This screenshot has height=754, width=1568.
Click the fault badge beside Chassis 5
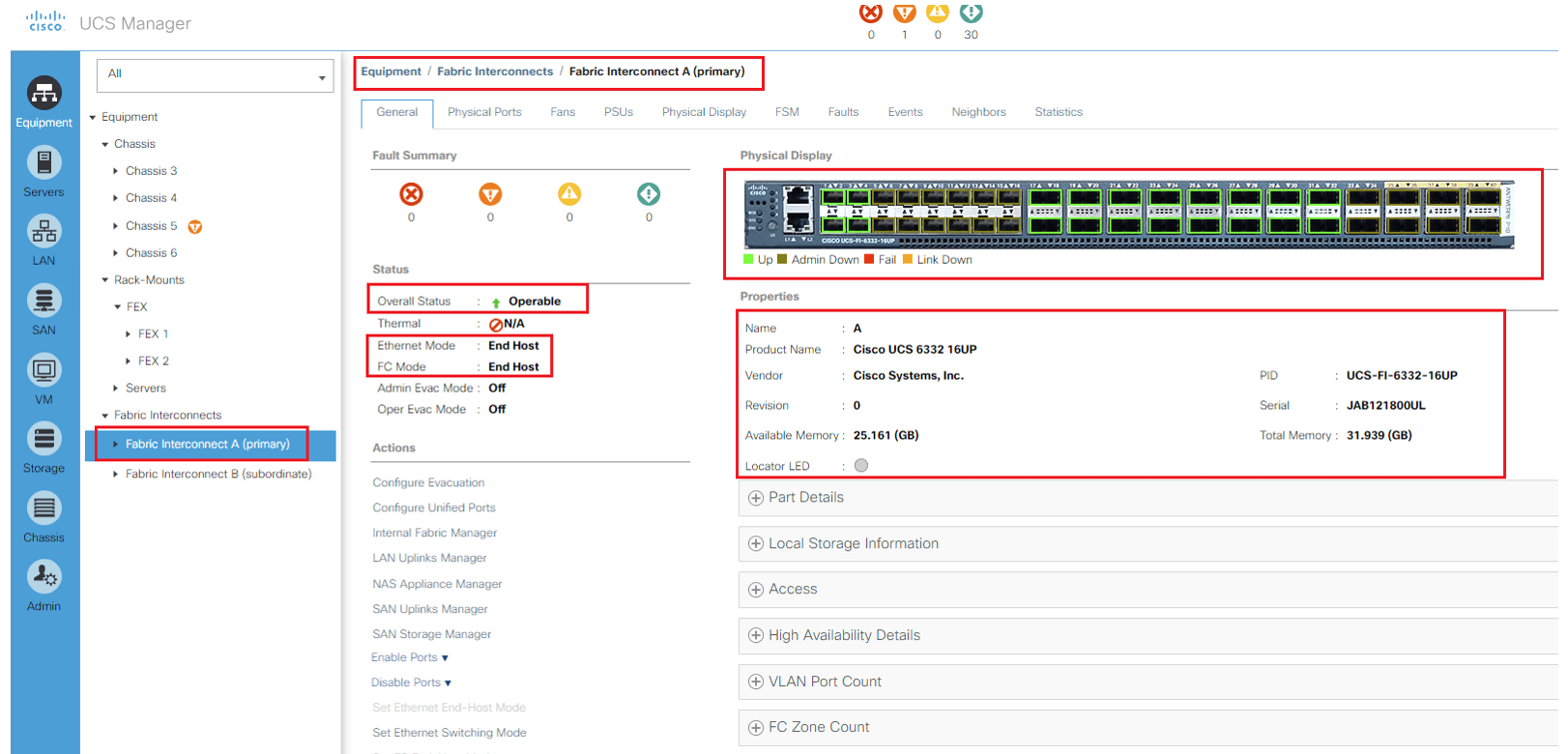tap(195, 227)
